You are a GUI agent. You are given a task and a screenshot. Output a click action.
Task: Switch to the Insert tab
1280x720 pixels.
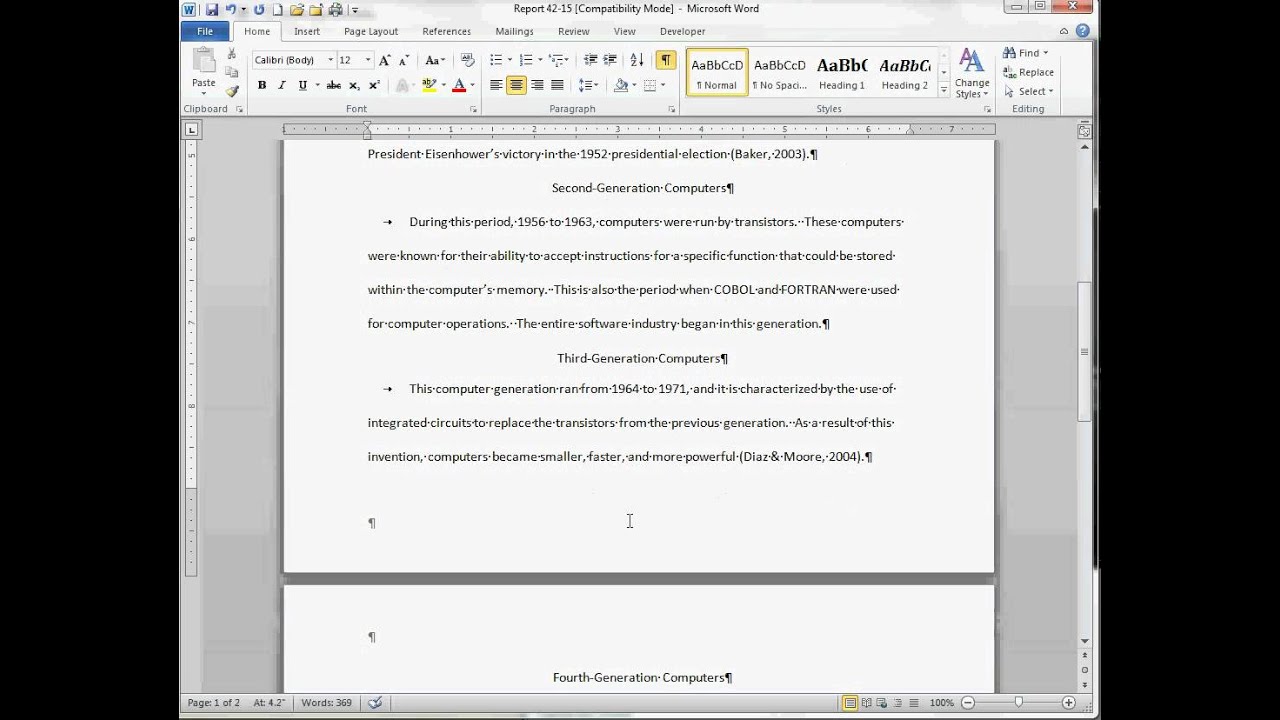(307, 31)
